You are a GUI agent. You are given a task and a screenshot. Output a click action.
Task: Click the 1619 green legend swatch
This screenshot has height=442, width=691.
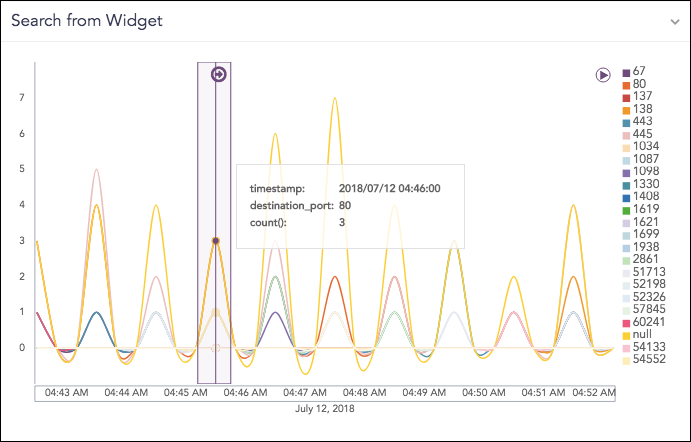[x=626, y=210]
